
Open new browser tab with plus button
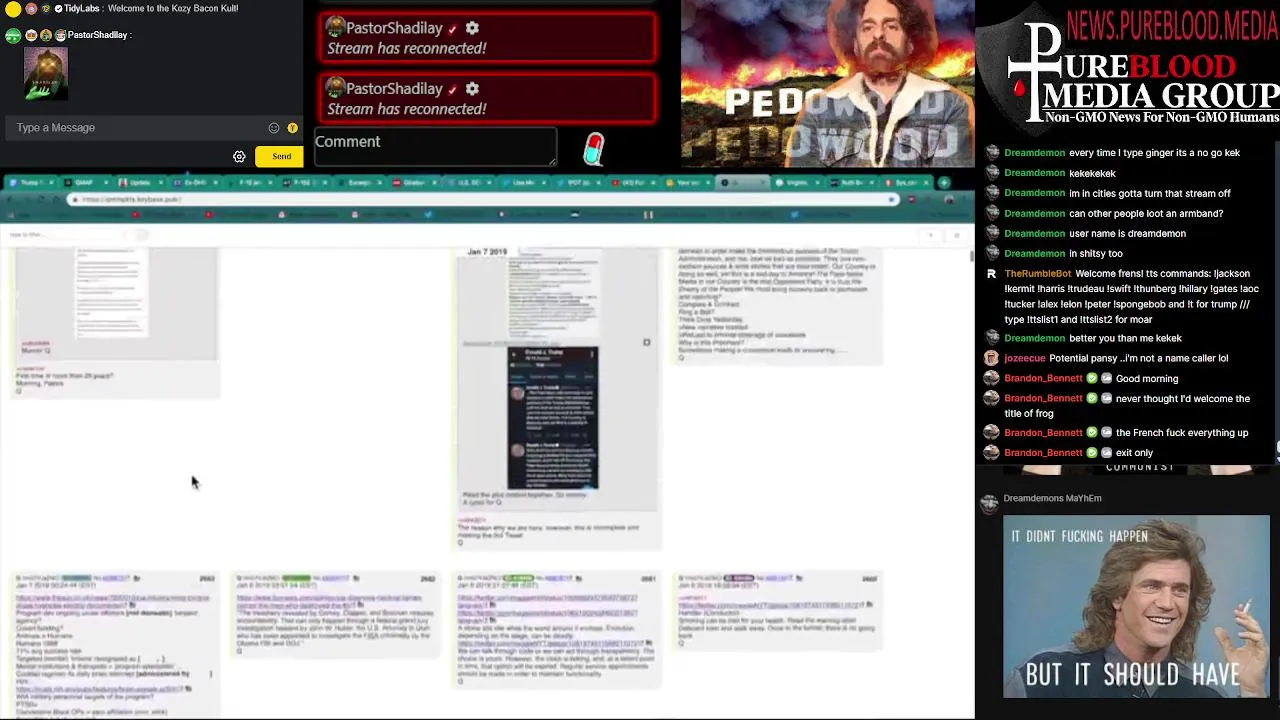(x=944, y=183)
